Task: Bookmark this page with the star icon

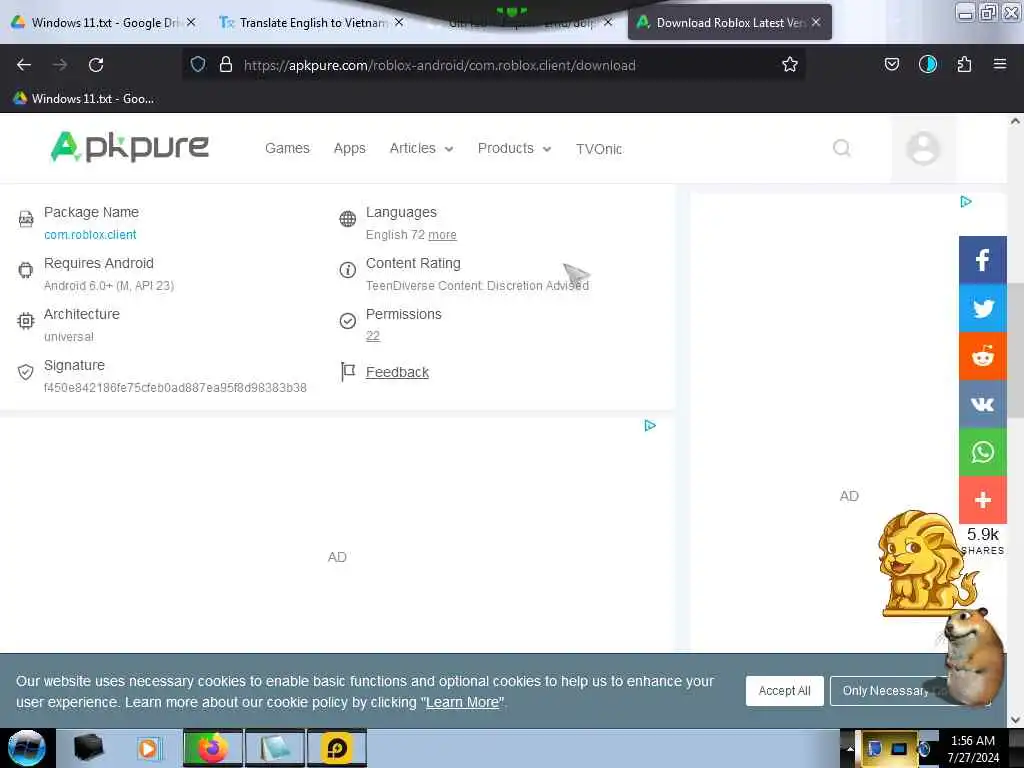Action: click(790, 64)
